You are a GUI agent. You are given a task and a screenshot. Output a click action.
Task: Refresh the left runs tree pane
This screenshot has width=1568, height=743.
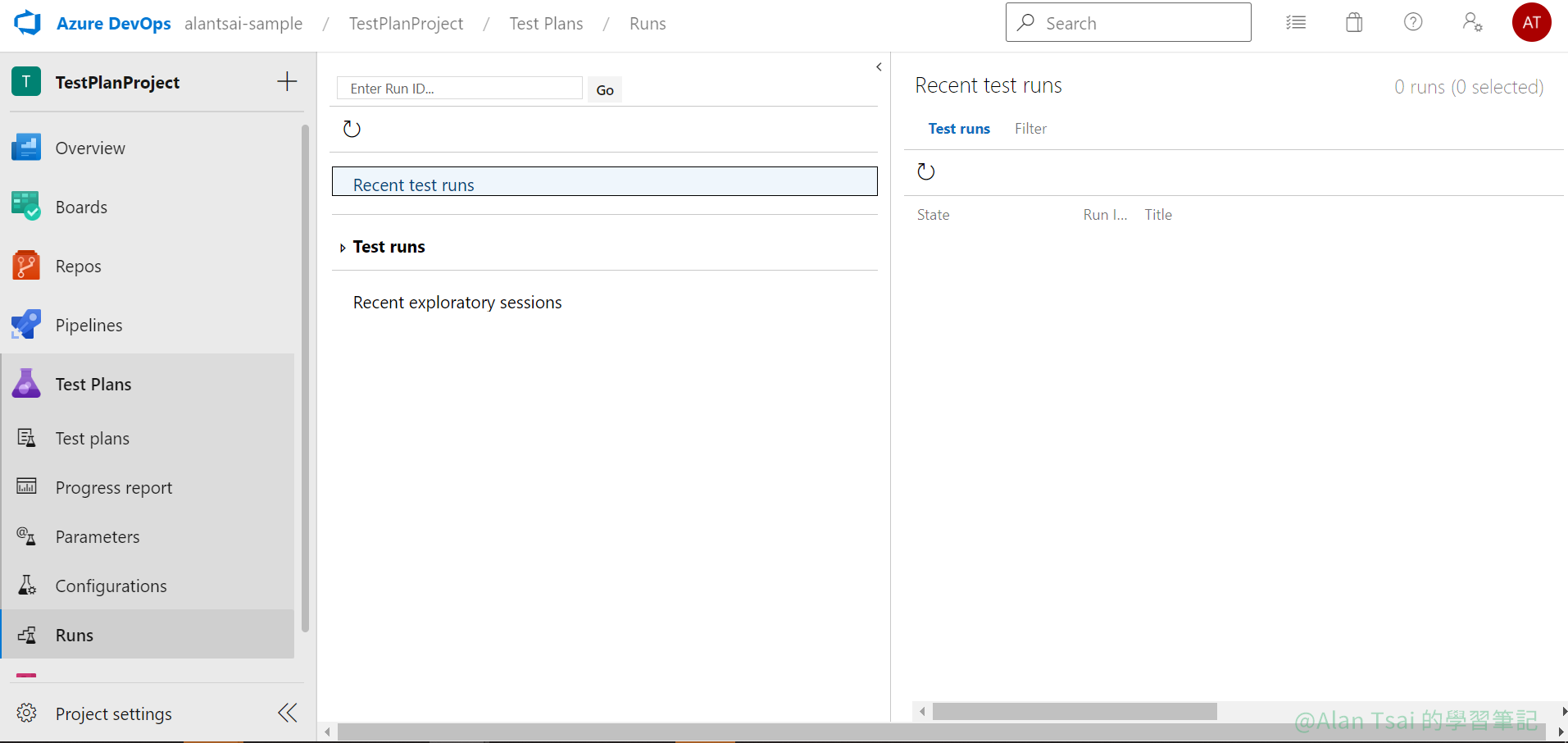(352, 129)
